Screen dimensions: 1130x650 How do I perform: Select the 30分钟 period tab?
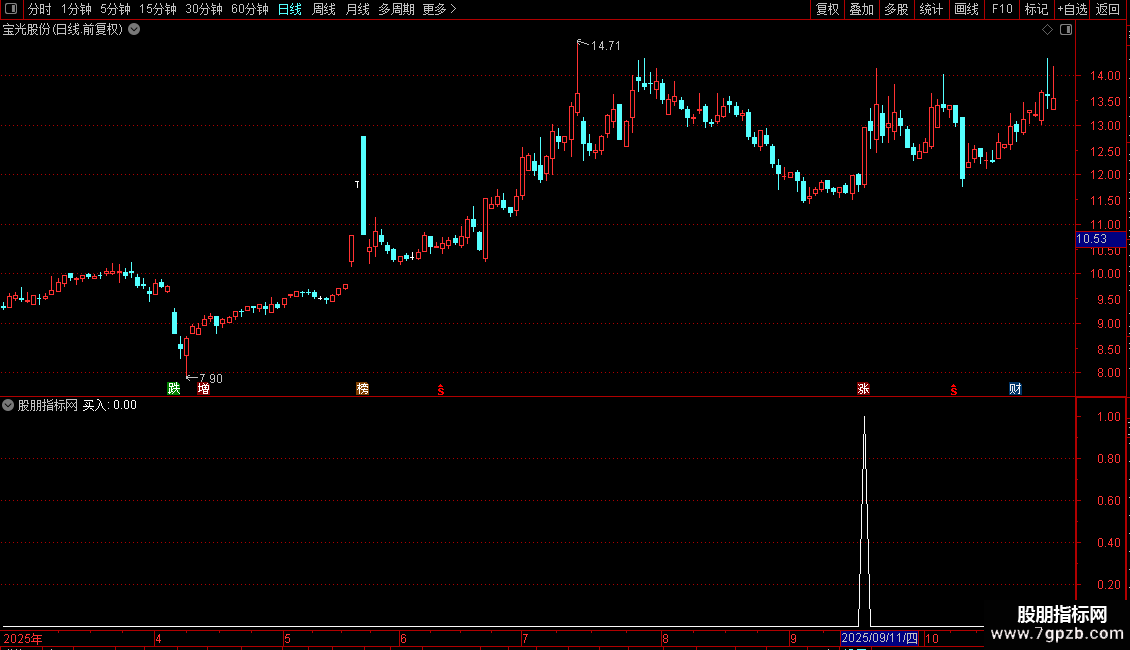[x=204, y=9]
